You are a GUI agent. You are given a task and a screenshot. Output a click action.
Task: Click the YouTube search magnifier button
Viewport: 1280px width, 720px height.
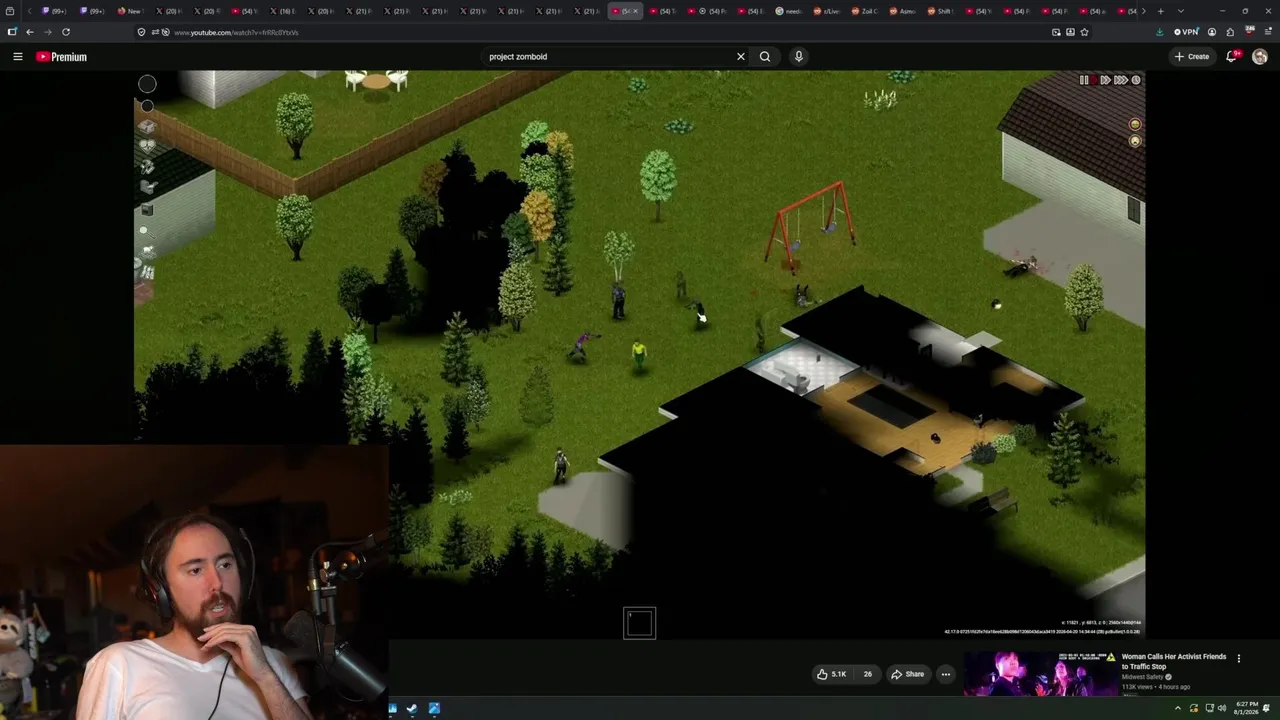click(765, 57)
